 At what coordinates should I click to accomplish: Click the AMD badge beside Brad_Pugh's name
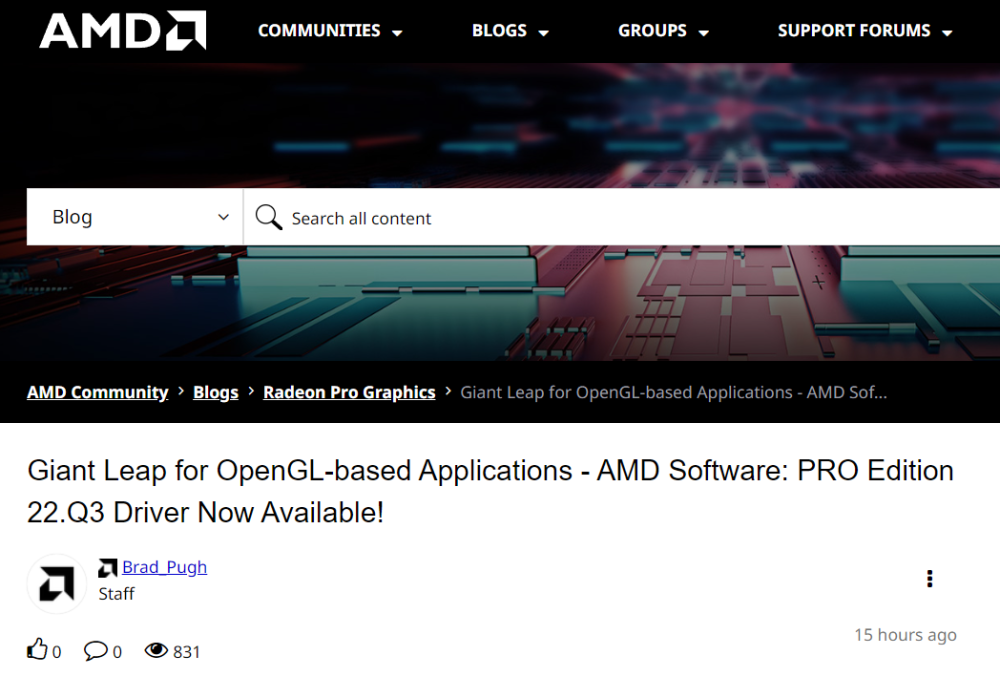[x=107, y=566]
